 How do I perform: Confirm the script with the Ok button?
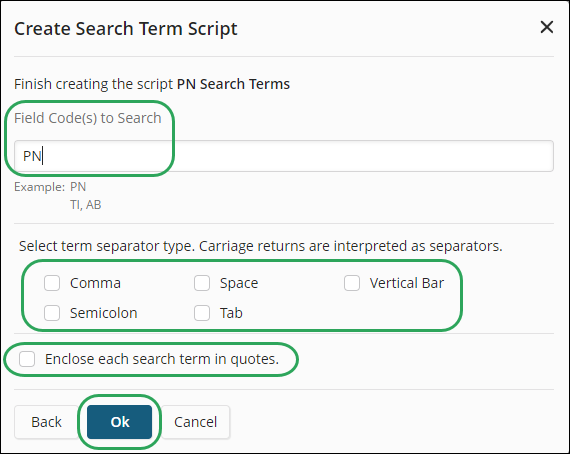120,422
